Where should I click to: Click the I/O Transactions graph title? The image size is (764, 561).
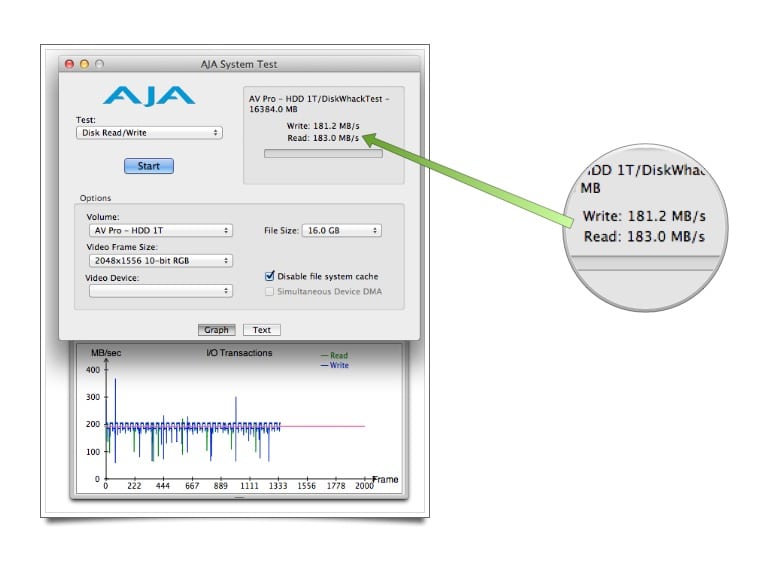pyautogui.click(x=239, y=353)
